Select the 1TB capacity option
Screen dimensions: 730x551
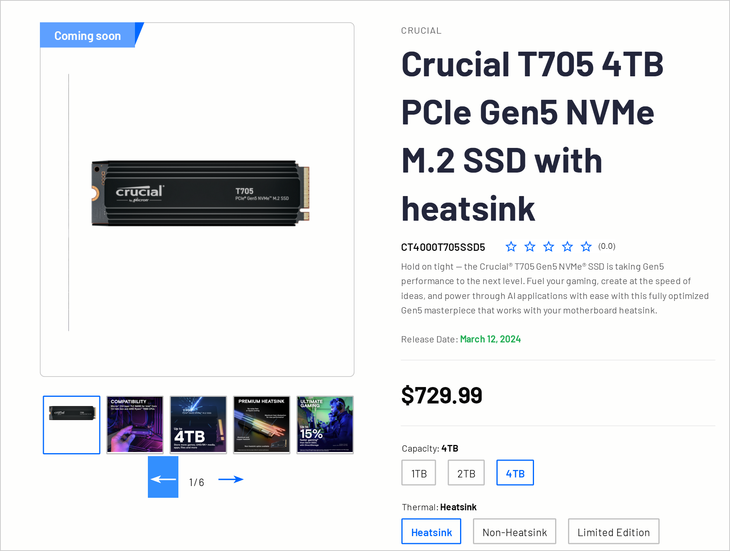pos(419,473)
